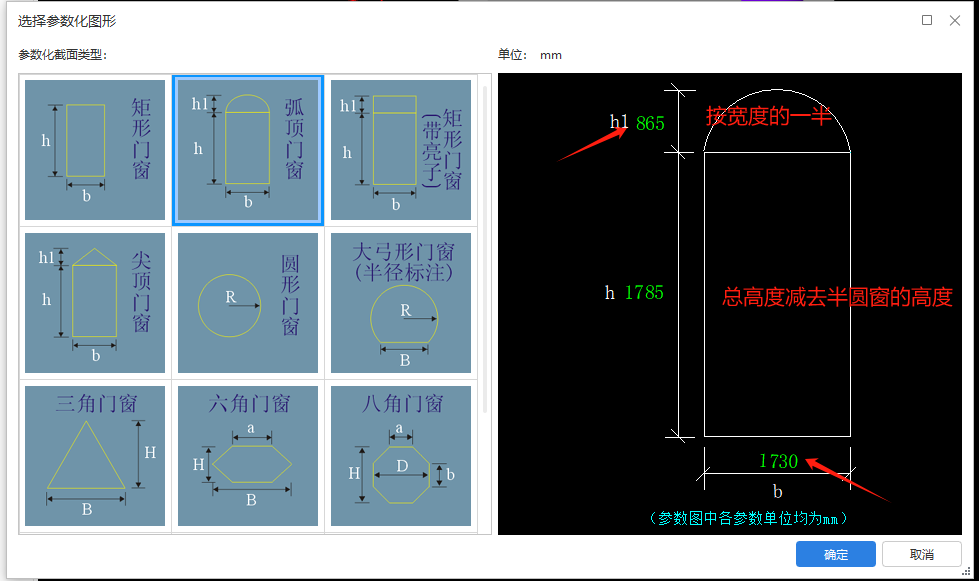Viewport: 979px width, 581px height.
Task: Maximize the 选择参数化图形 dialog
Action: click(927, 20)
